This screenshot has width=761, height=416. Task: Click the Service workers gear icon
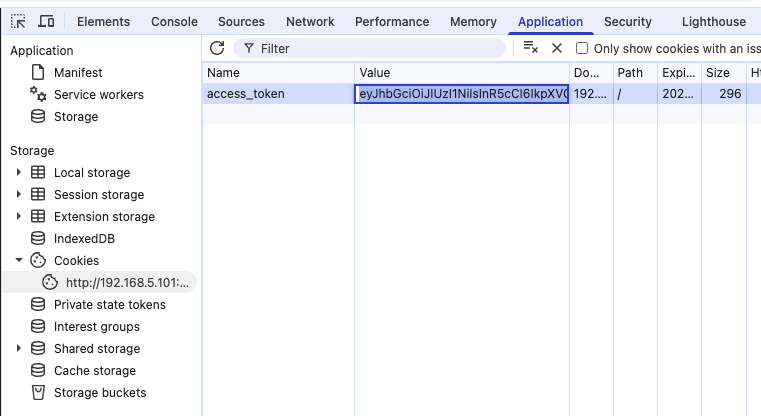click(x=38, y=94)
